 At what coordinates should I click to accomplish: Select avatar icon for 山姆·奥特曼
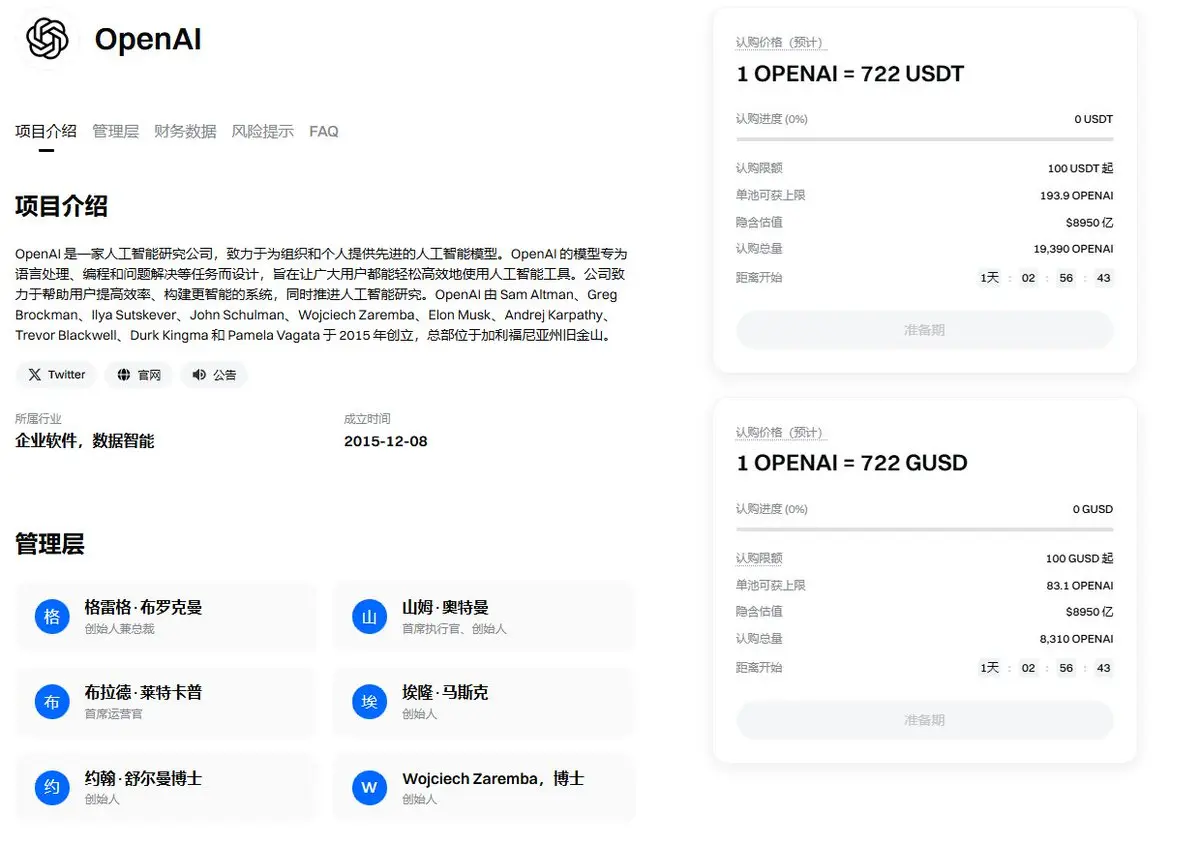[x=369, y=617]
